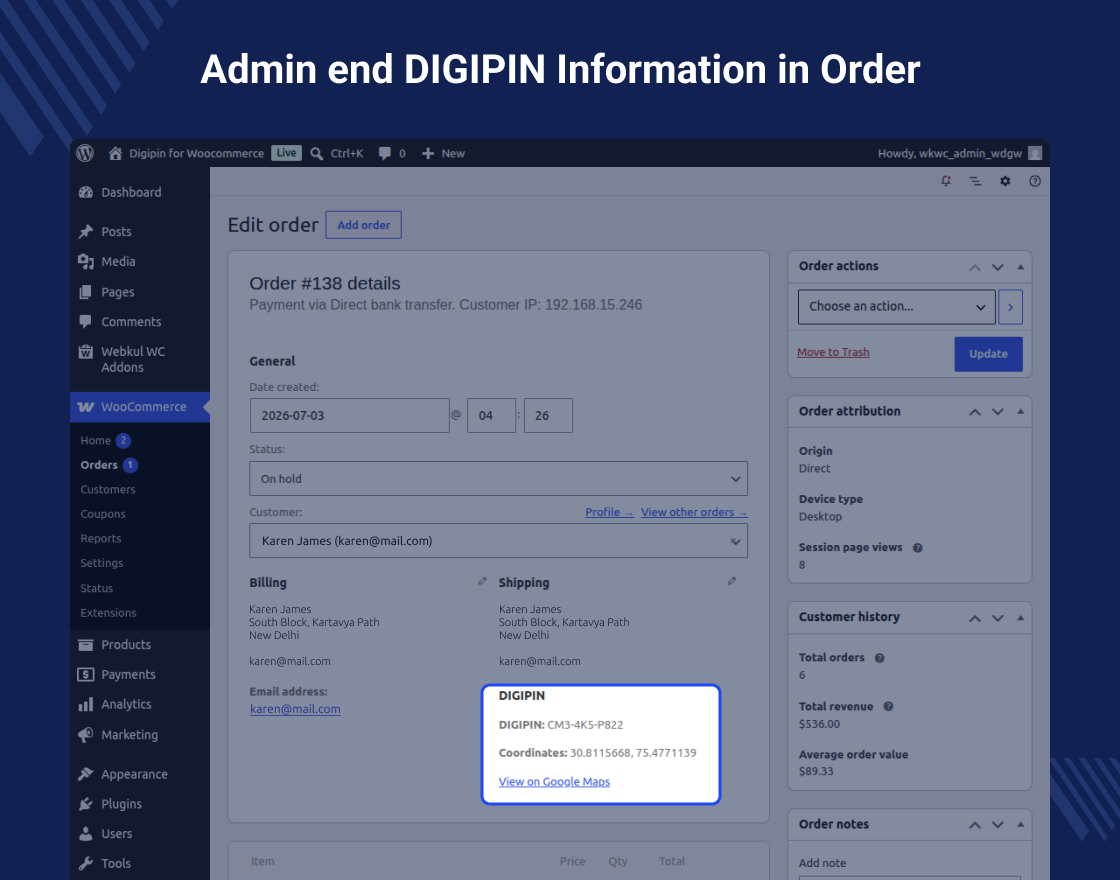Click the Products archive icon
Image resolution: width=1120 pixels, height=880 pixels.
(x=86, y=644)
